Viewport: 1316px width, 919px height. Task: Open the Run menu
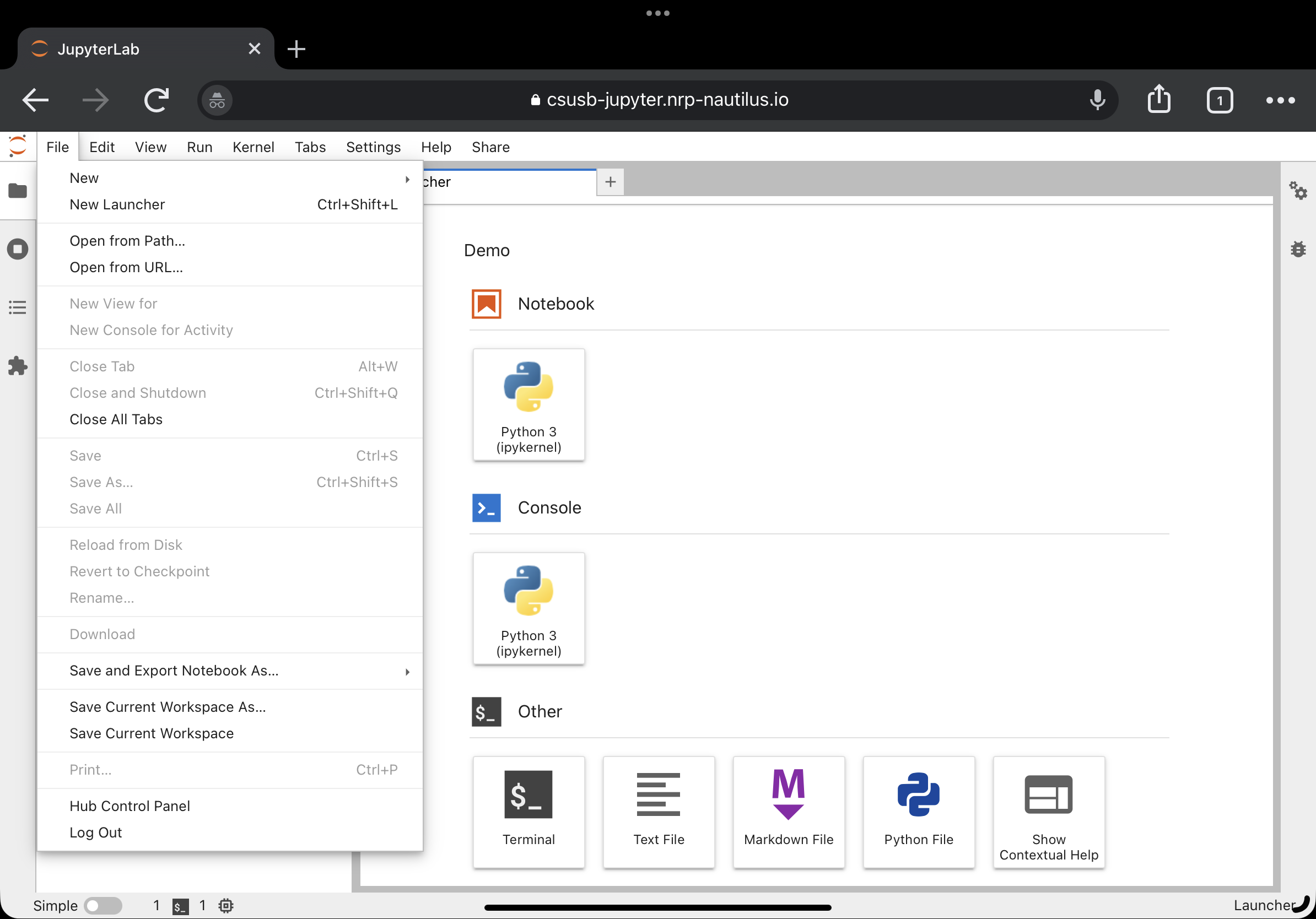point(199,147)
